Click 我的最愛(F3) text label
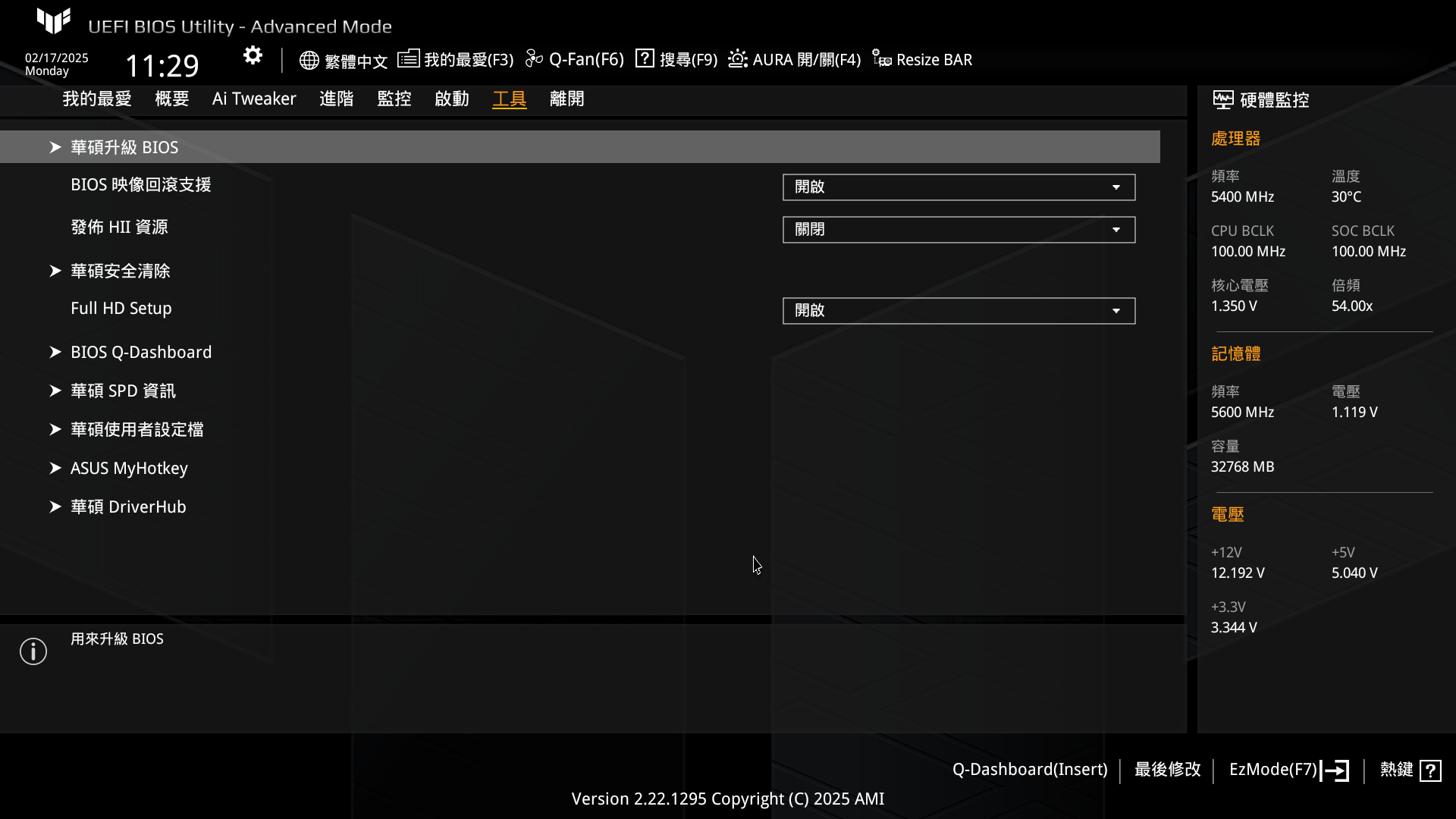This screenshot has width=1456, height=819. tap(469, 60)
